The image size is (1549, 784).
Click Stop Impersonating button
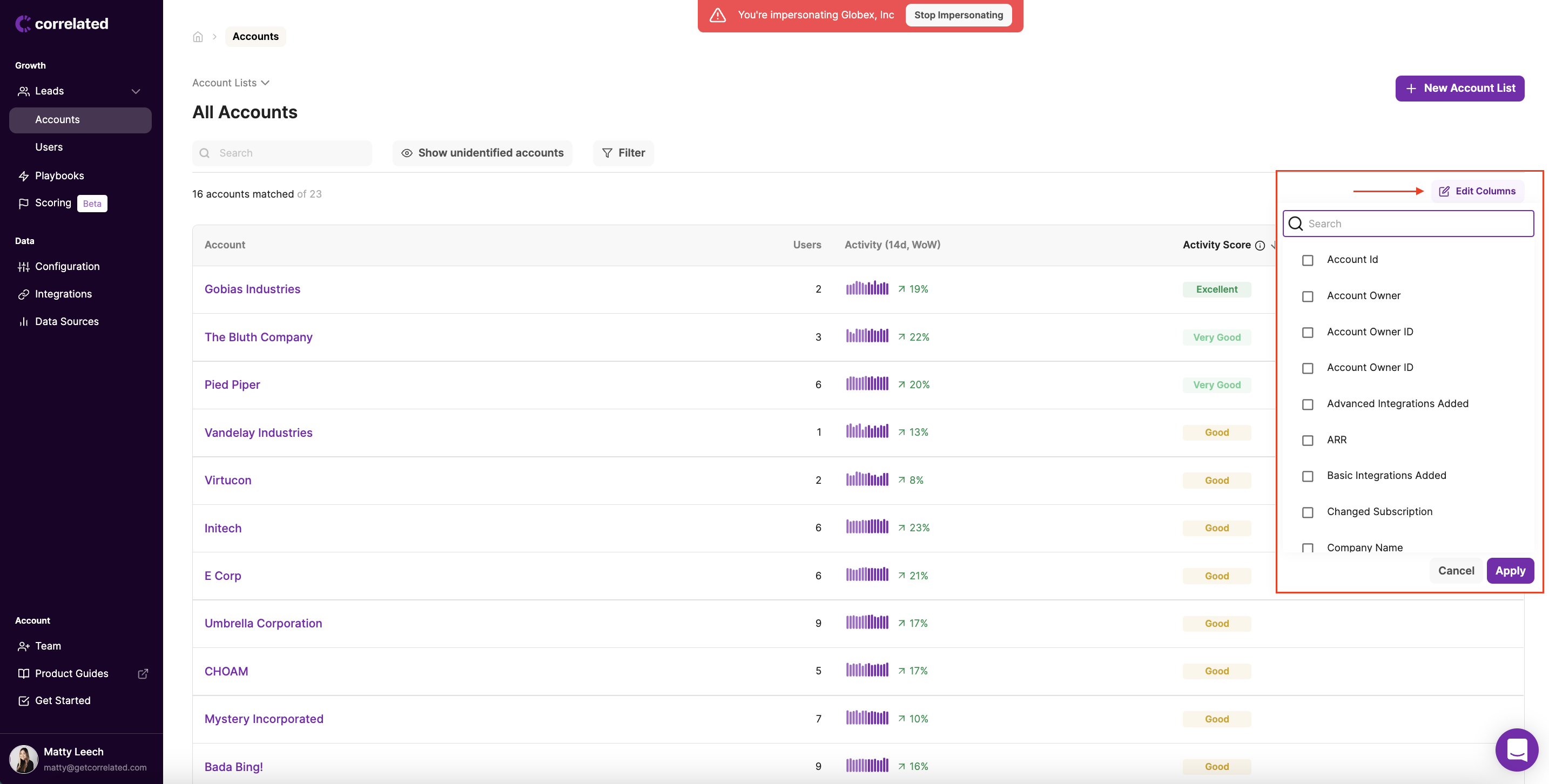958,15
